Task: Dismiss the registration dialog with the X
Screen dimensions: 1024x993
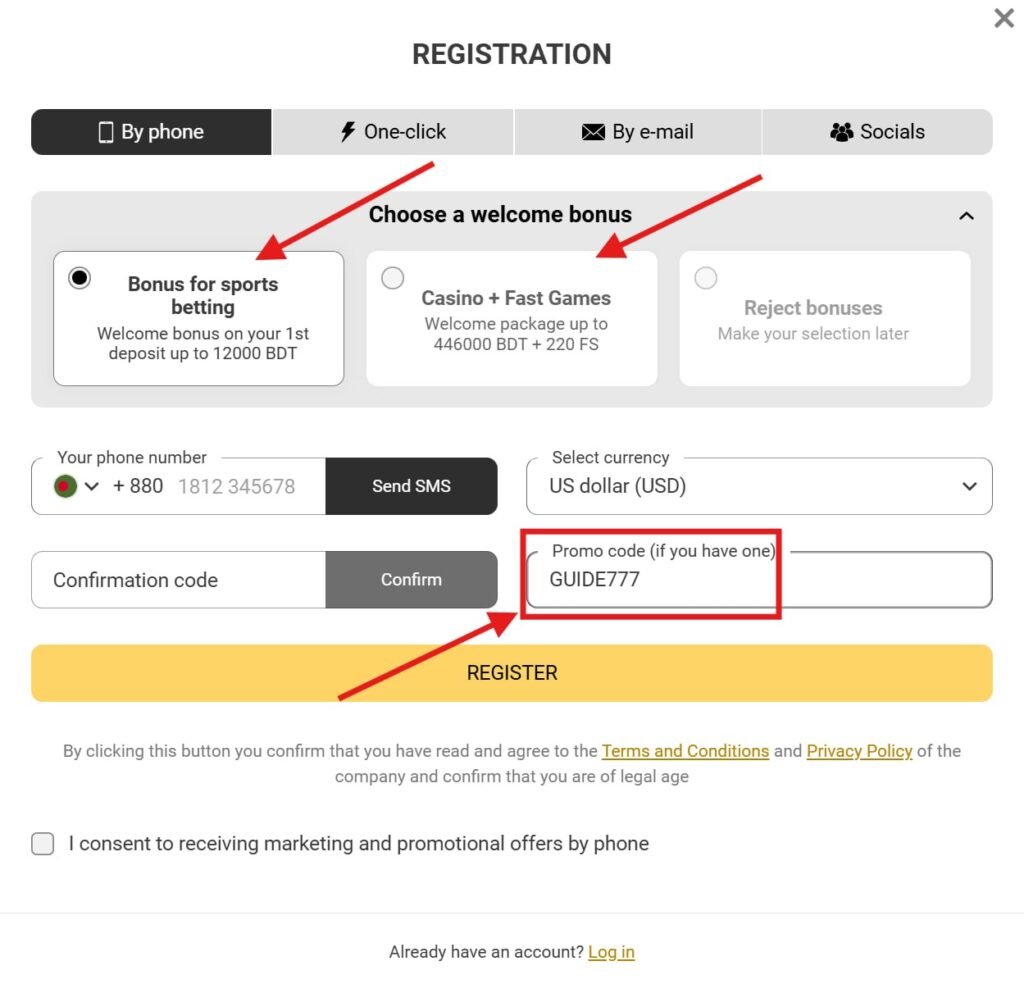Action: point(1003,18)
